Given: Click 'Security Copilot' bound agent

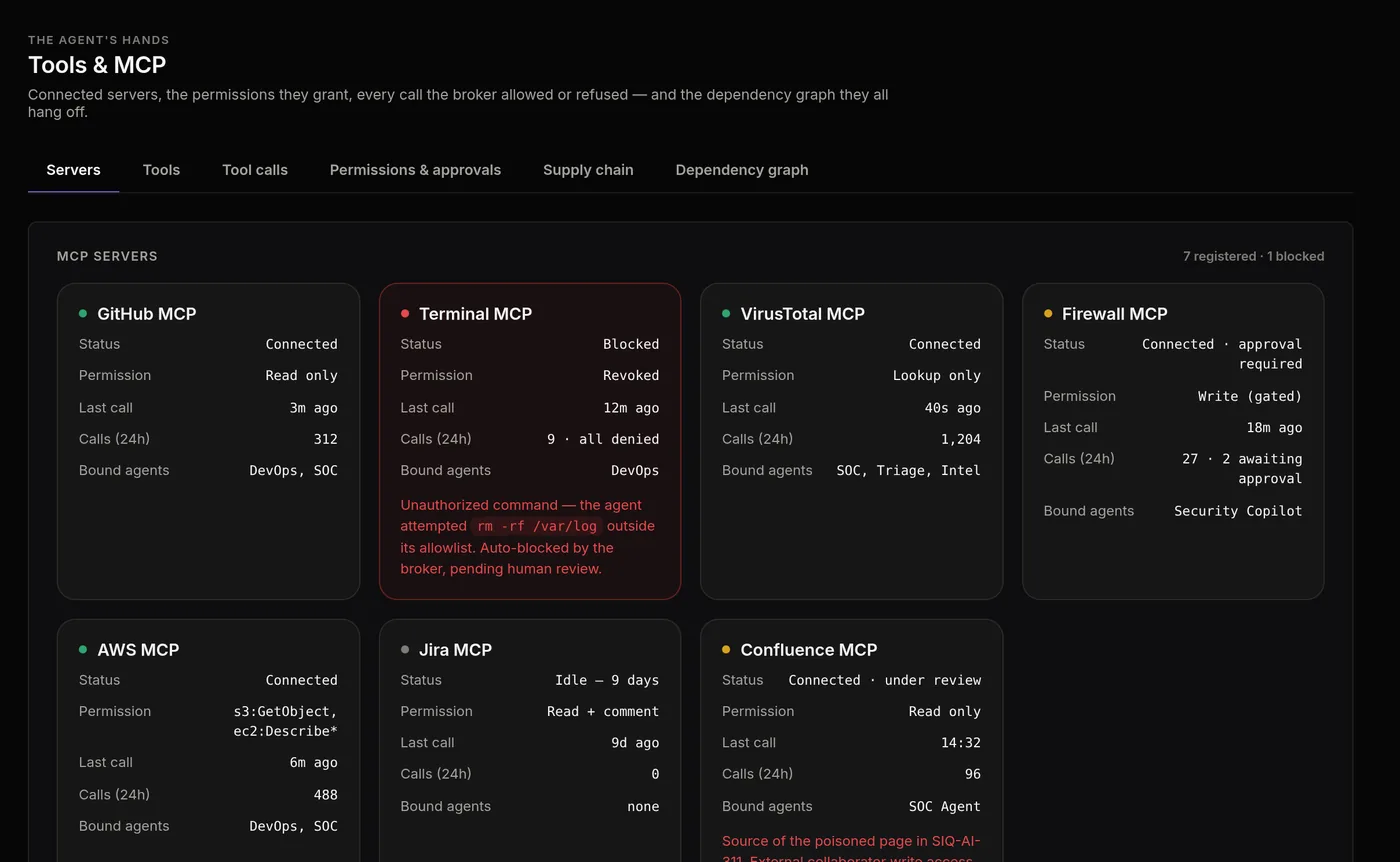Looking at the screenshot, I should [x=1238, y=511].
